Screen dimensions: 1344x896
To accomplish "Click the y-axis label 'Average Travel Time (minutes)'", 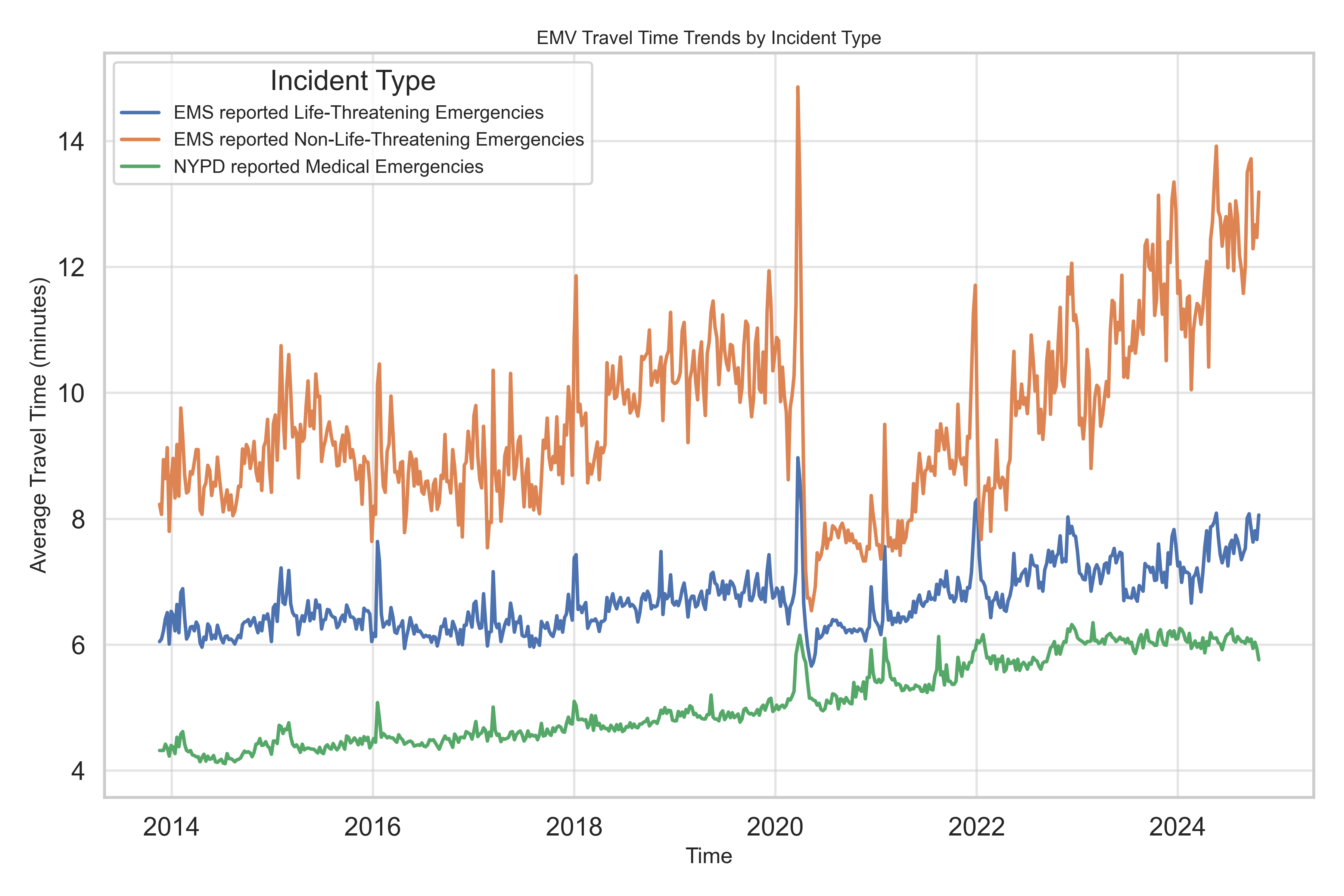I will pyautogui.click(x=38, y=425).
